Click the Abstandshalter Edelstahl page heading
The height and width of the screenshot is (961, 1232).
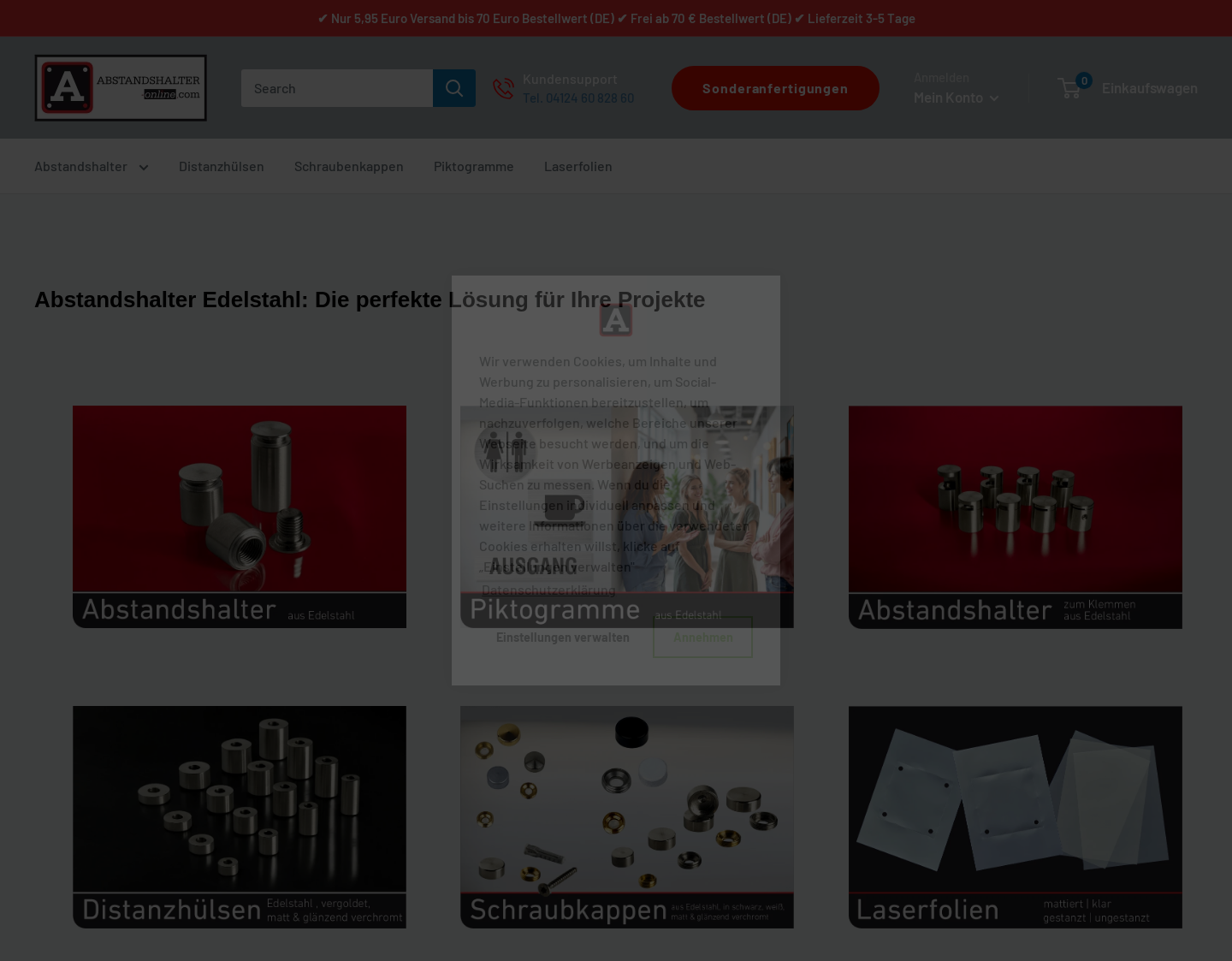[x=370, y=300]
